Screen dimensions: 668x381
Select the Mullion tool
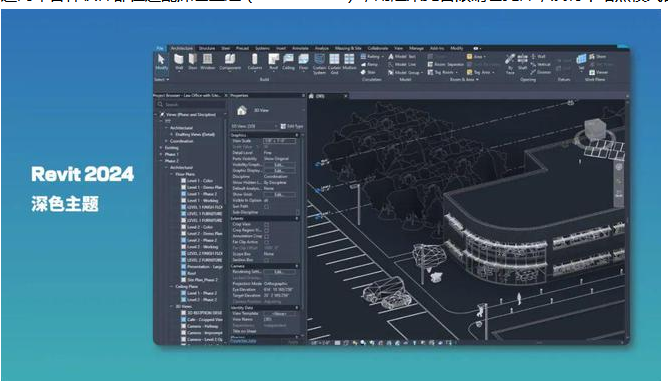pyautogui.click(x=349, y=61)
